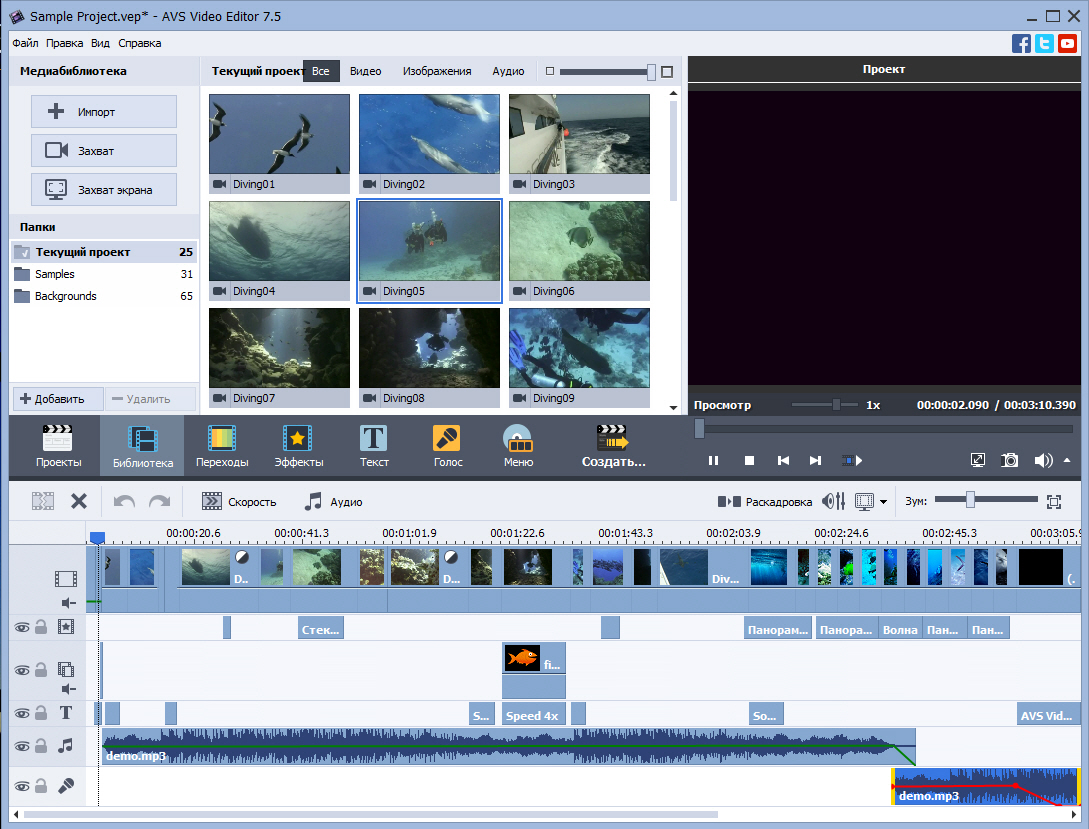
Task: Take a snapshot with the camera icon
Action: point(1009,460)
